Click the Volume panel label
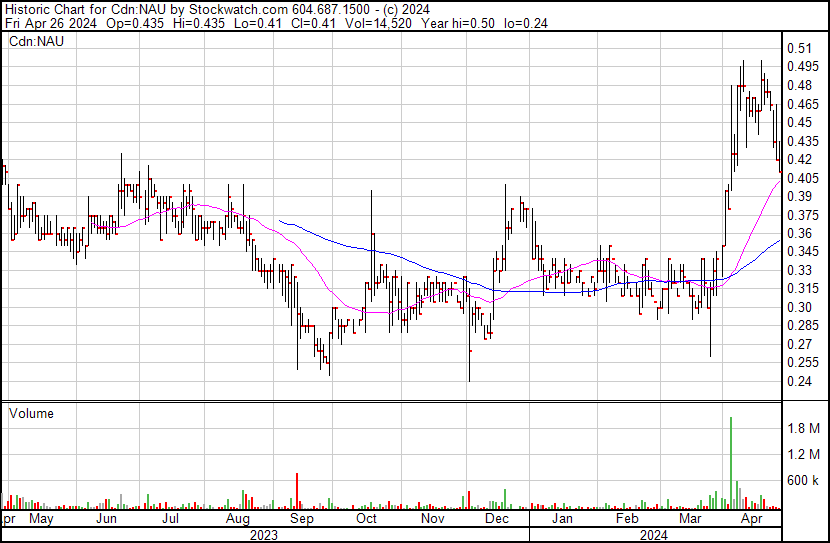 [31, 413]
